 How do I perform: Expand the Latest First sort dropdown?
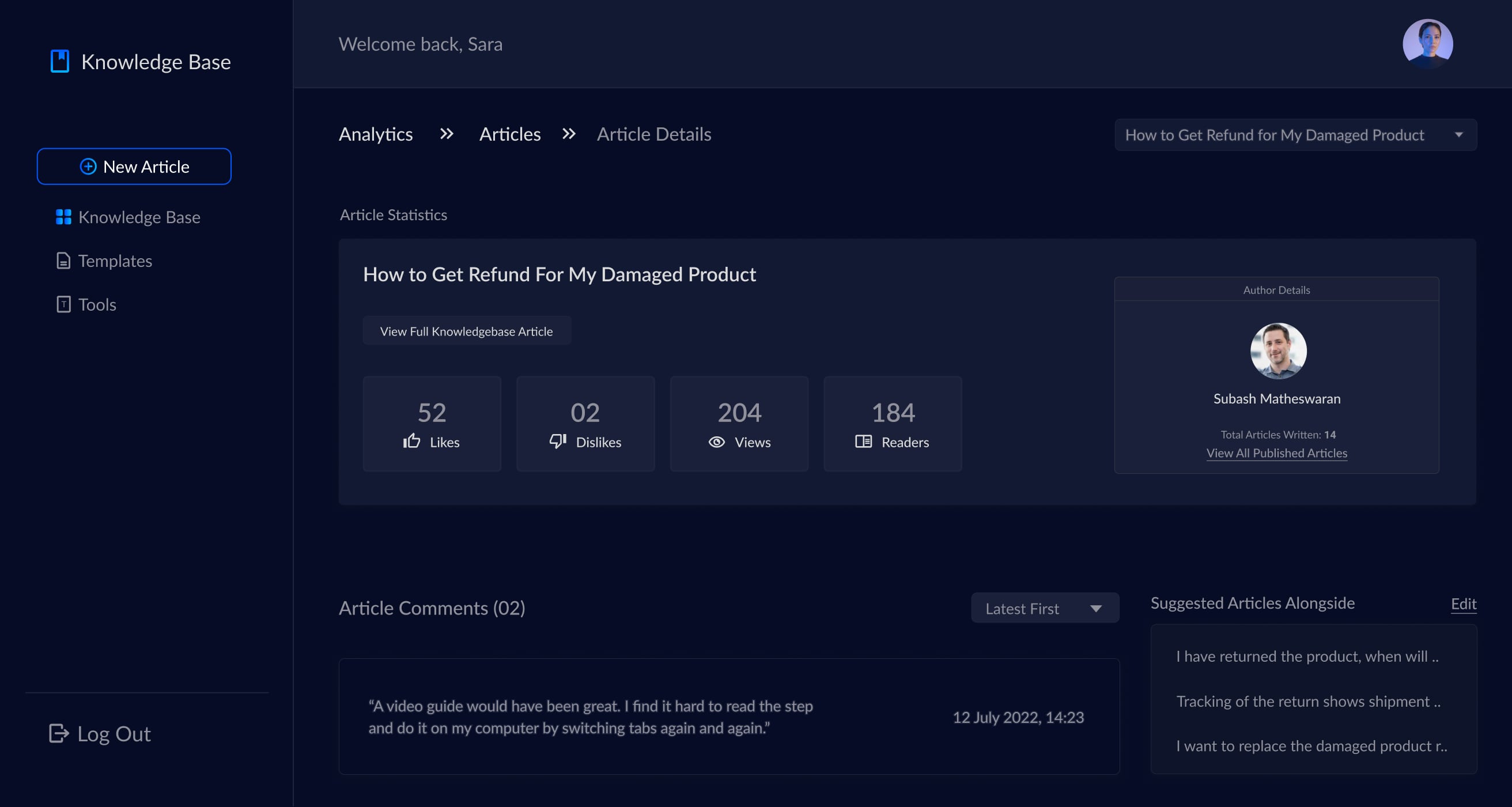pyautogui.click(x=1095, y=609)
